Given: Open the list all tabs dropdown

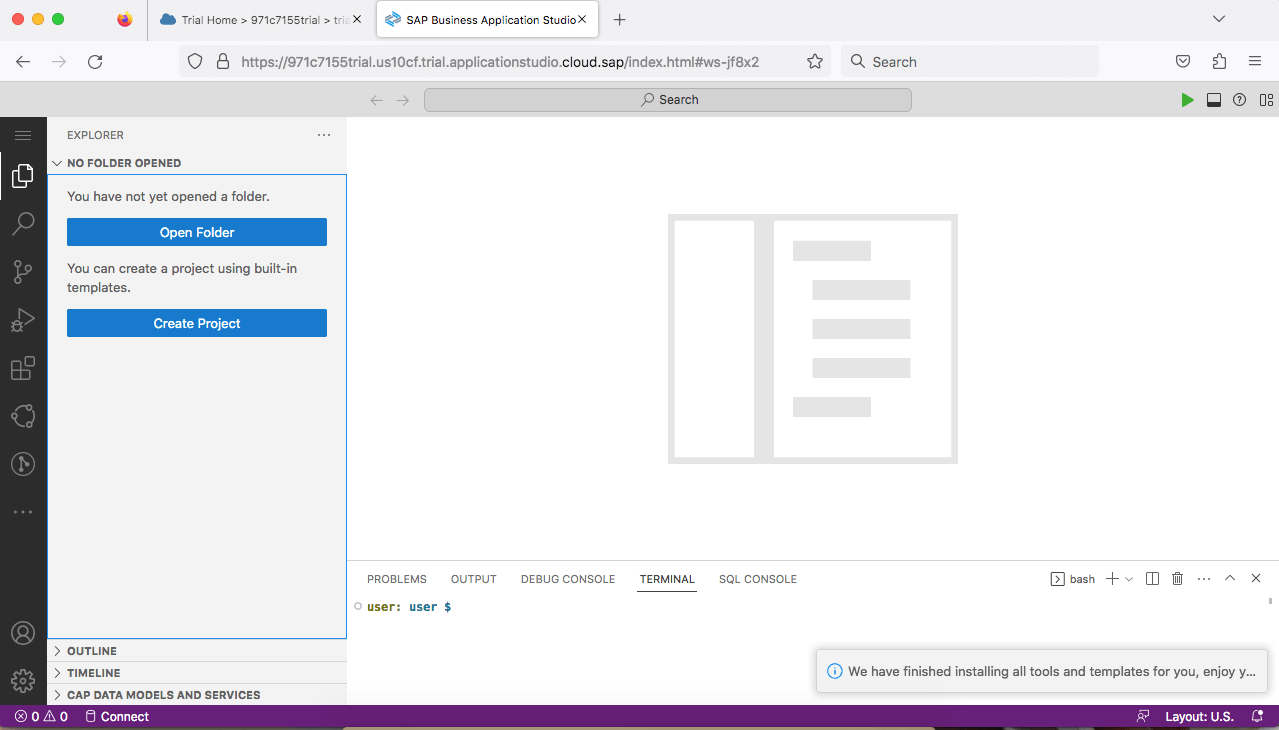Looking at the screenshot, I should 1218,19.
